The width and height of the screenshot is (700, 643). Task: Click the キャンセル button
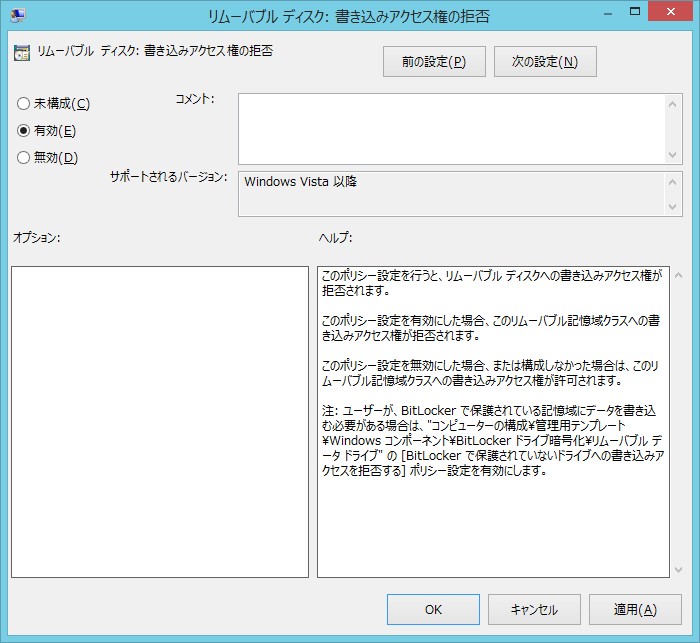(534, 610)
